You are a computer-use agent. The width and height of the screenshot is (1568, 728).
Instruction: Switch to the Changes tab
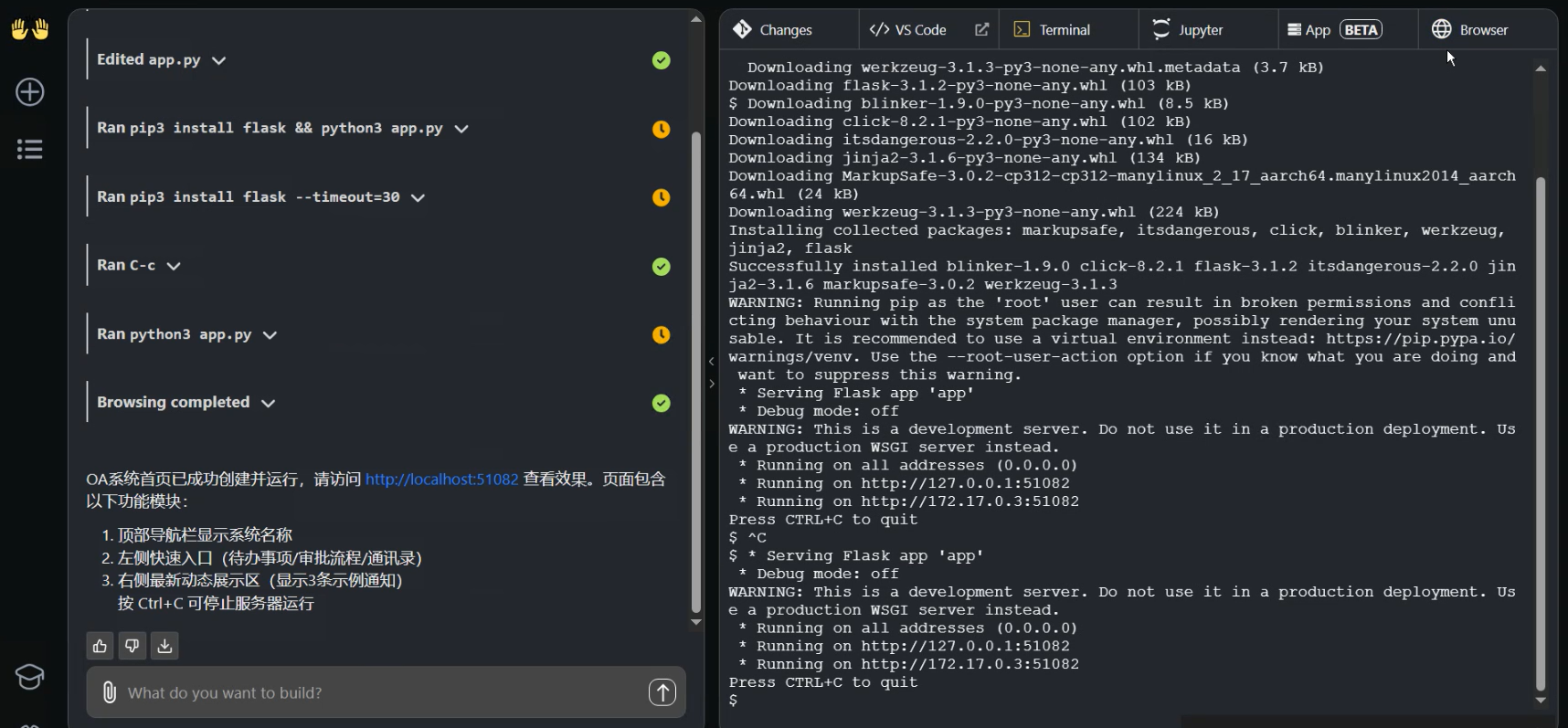pos(773,30)
